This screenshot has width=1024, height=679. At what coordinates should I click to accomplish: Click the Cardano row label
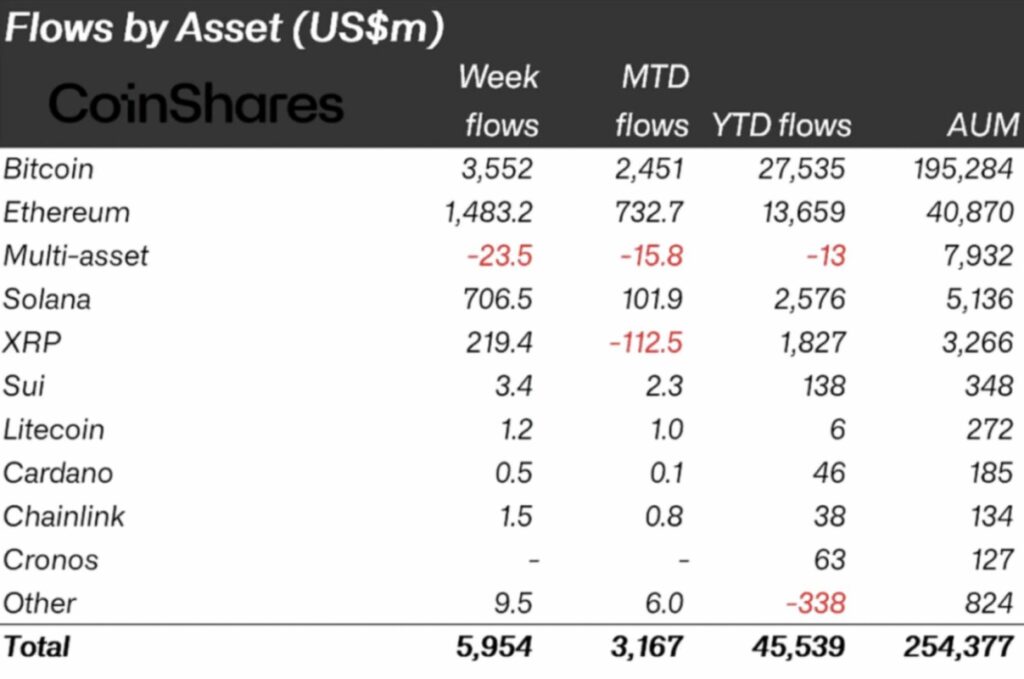58,473
